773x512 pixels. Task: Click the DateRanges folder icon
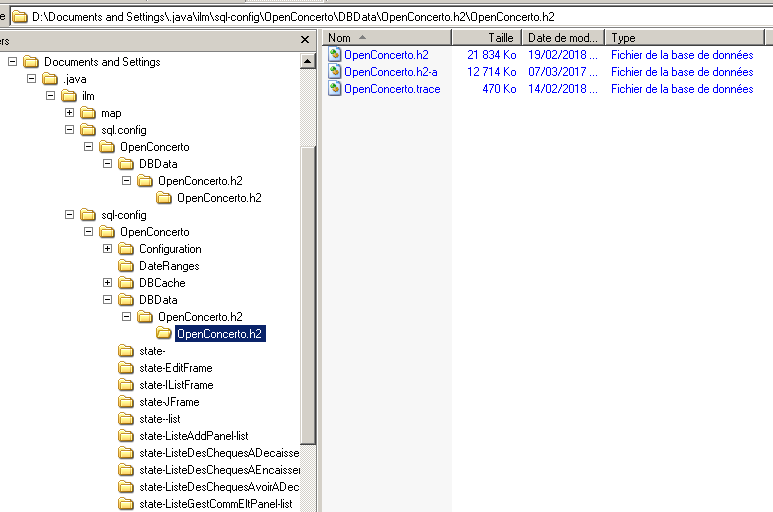coord(126,266)
